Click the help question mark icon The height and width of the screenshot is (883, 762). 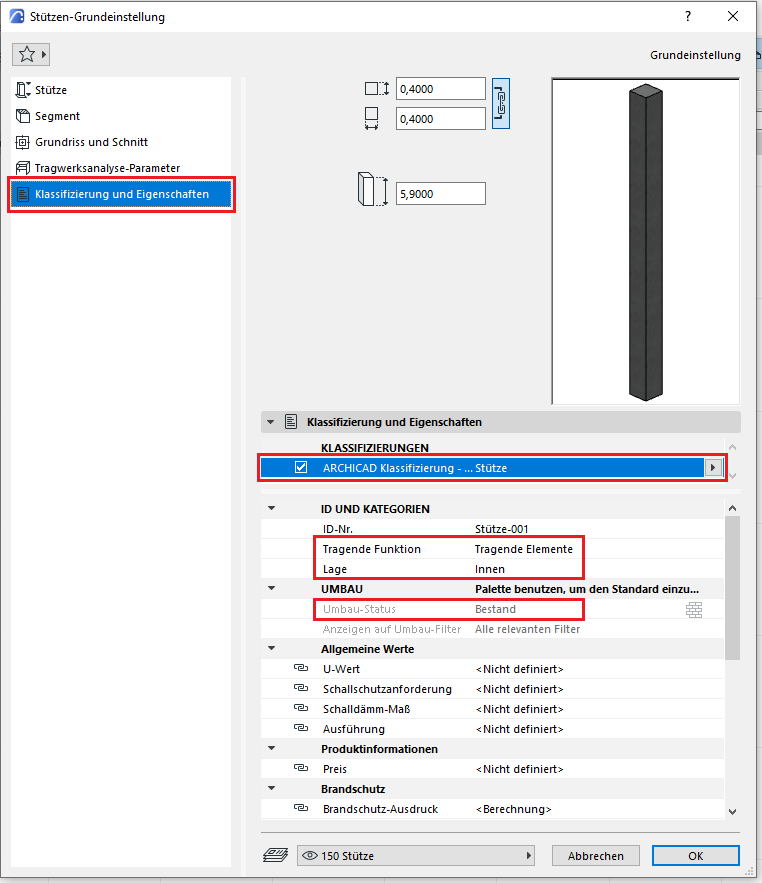[687, 17]
